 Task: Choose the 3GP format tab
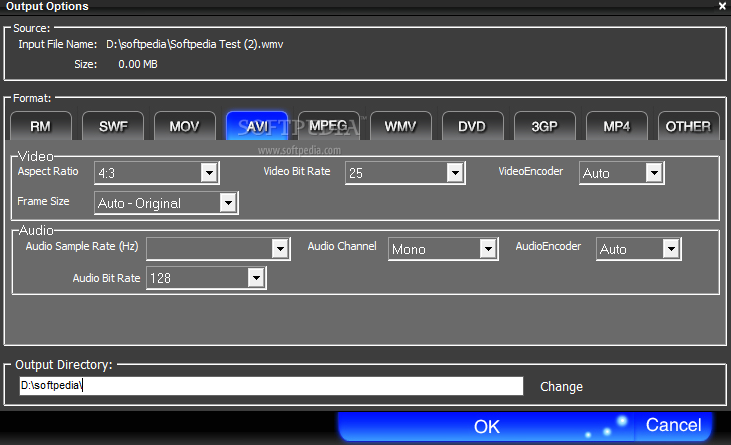(545, 126)
